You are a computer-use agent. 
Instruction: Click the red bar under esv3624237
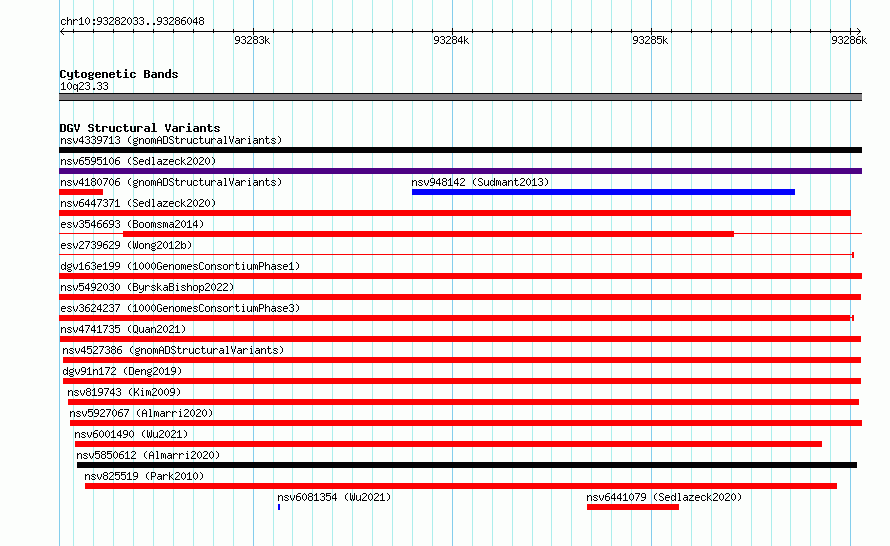pyautogui.click(x=456, y=318)
